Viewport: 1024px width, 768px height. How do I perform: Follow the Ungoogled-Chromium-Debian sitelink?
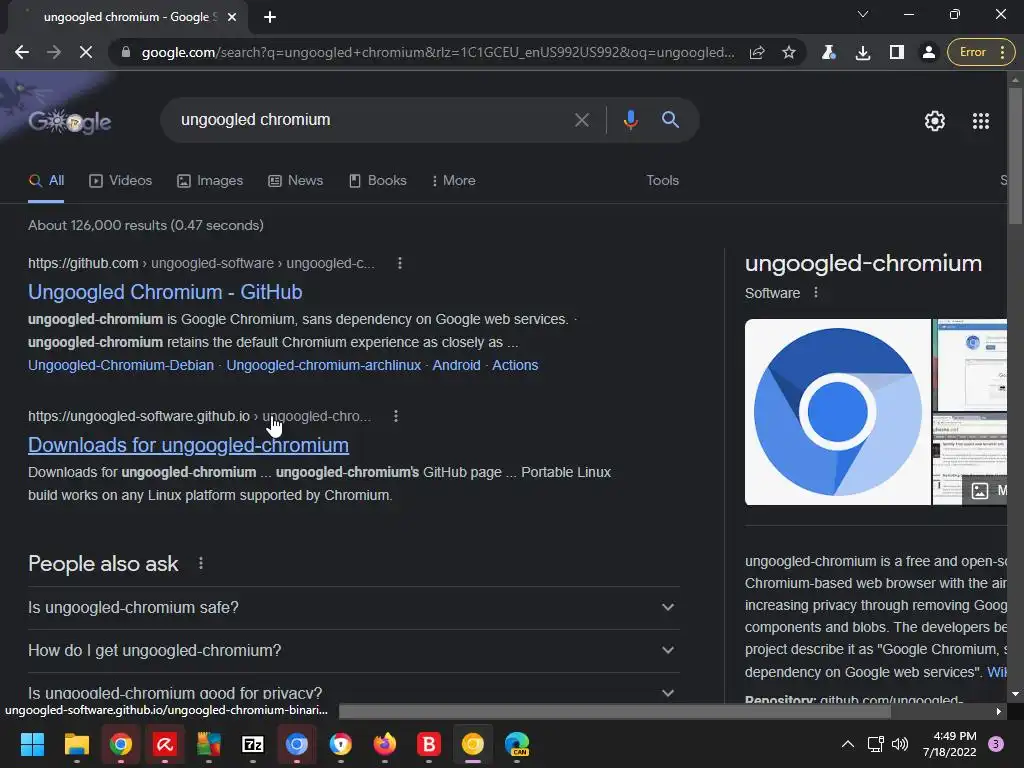tap(121, 365)
